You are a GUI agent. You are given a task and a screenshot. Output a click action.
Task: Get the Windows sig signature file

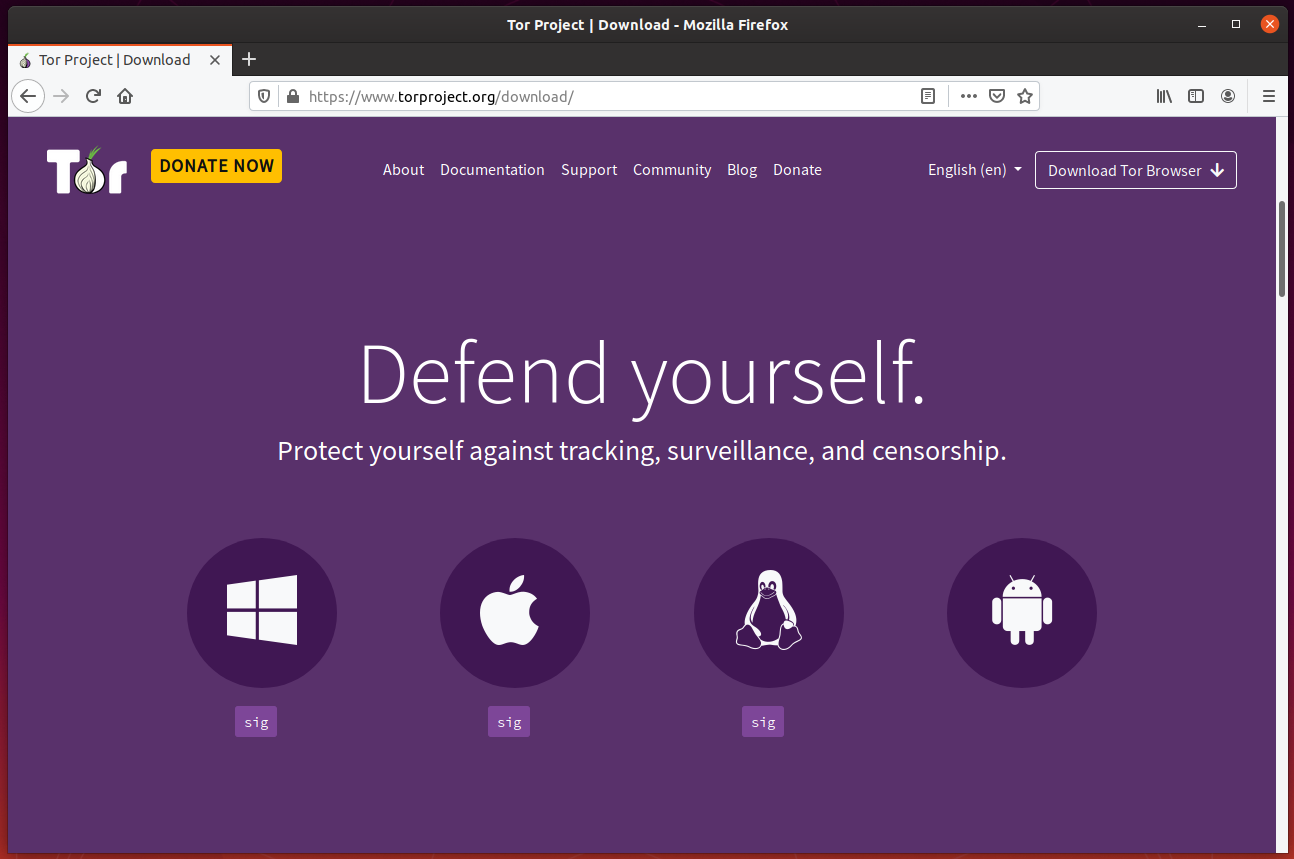[x=256, y=722]
